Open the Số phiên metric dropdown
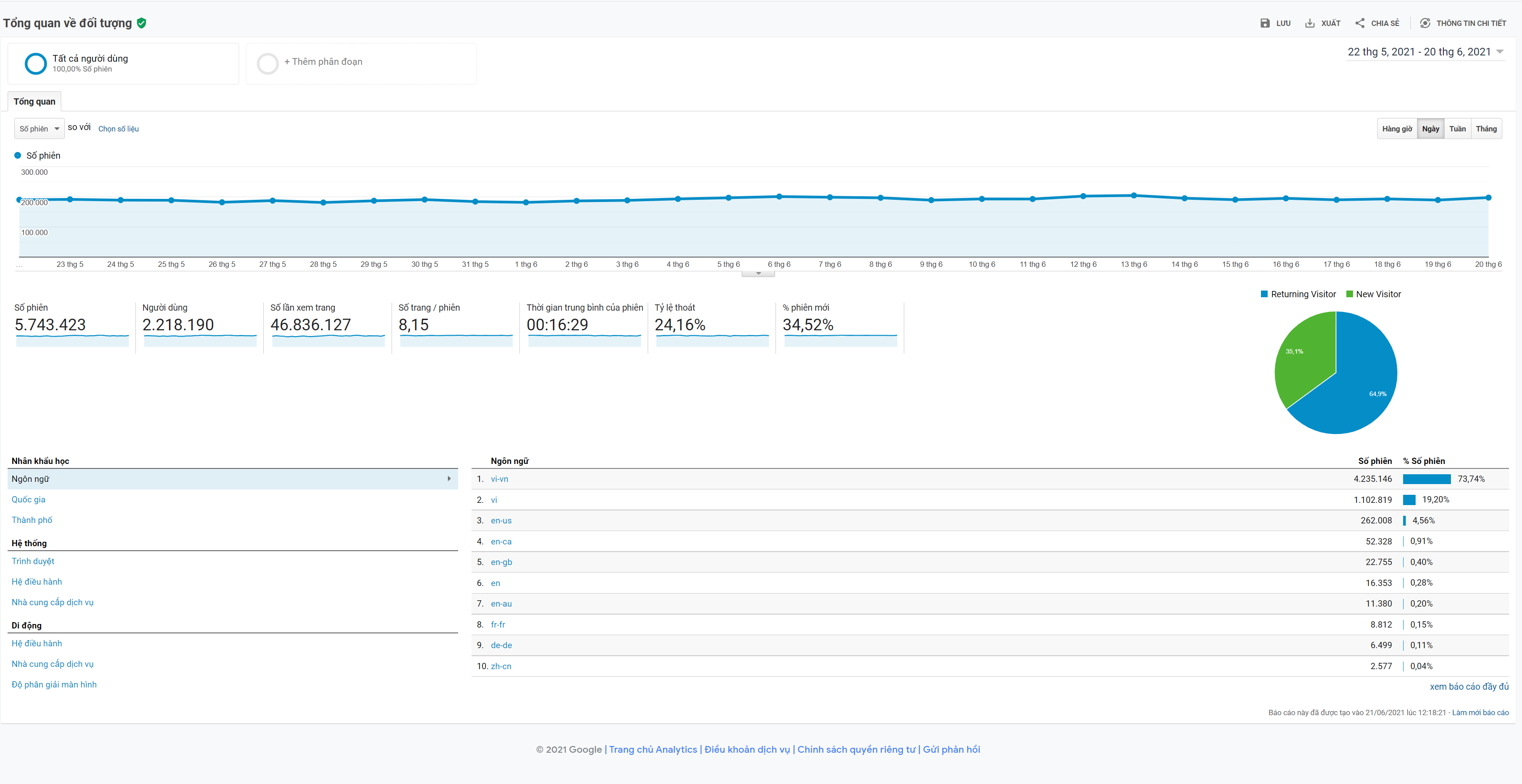 coord(39,129)
